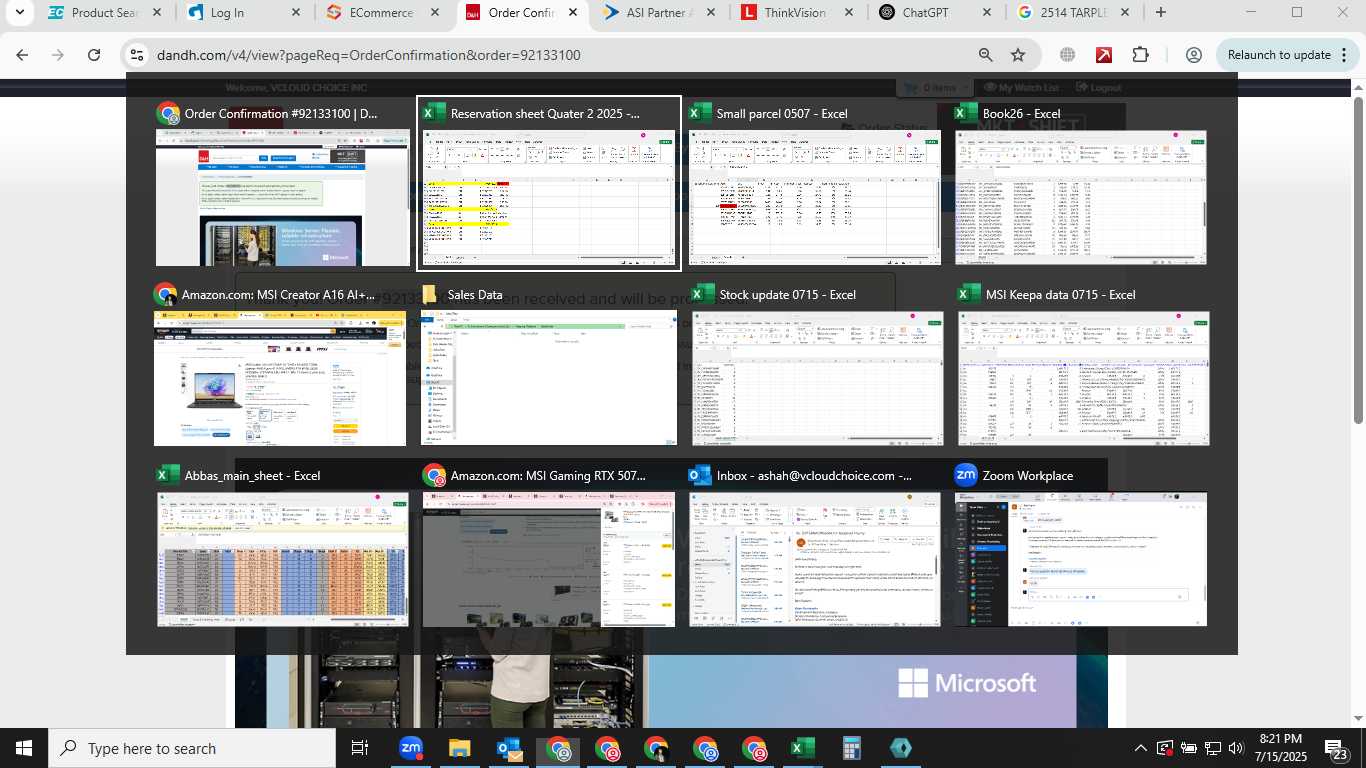The width and height of the screenshot is (1366, 768).
Task: Close the Order Confirmation browser tab
Action: (571, 13)
